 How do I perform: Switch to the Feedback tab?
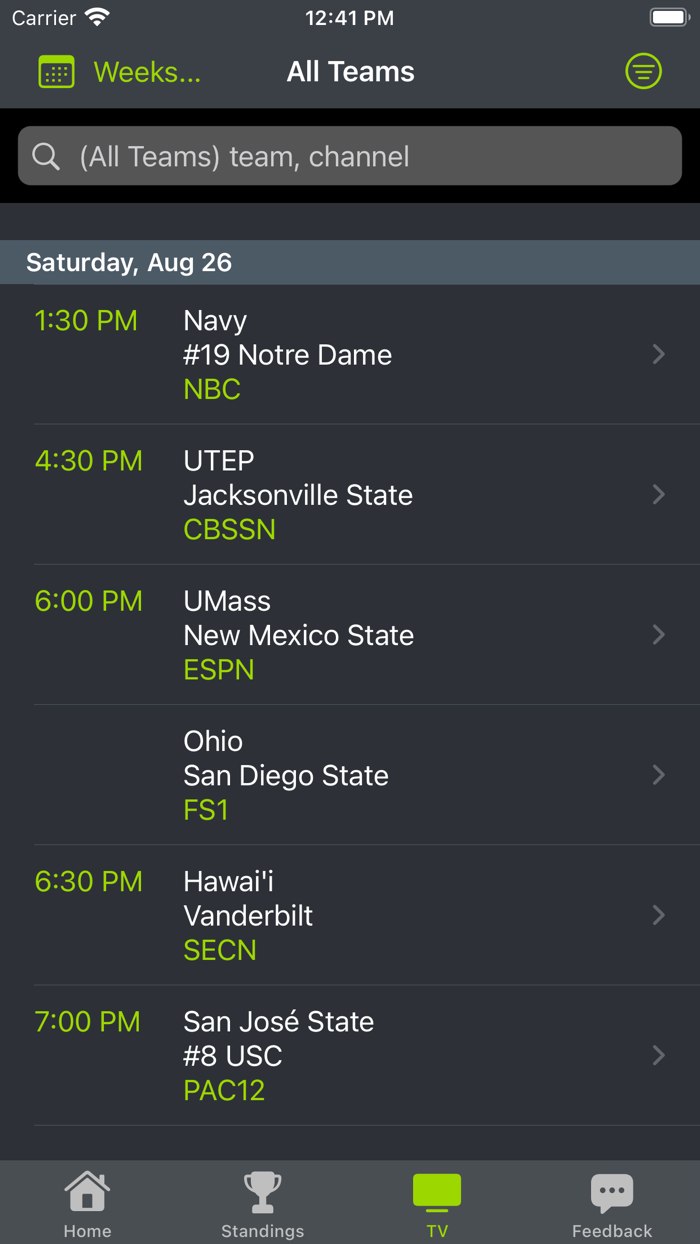point(612,1202)
